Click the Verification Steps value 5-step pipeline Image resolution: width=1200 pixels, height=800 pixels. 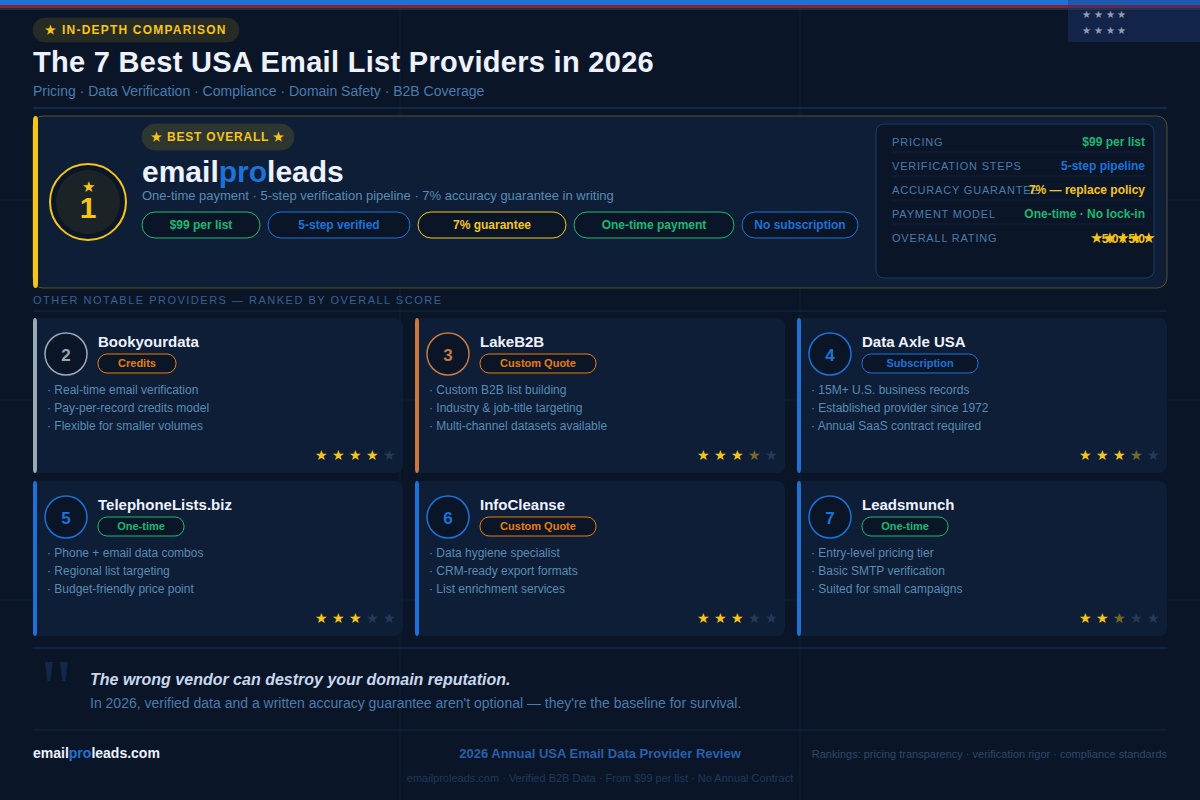tap(1103, 166)
